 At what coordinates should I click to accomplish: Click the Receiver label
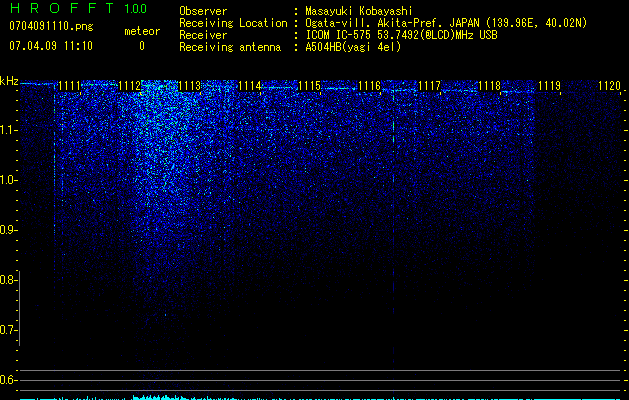(203, 35)
